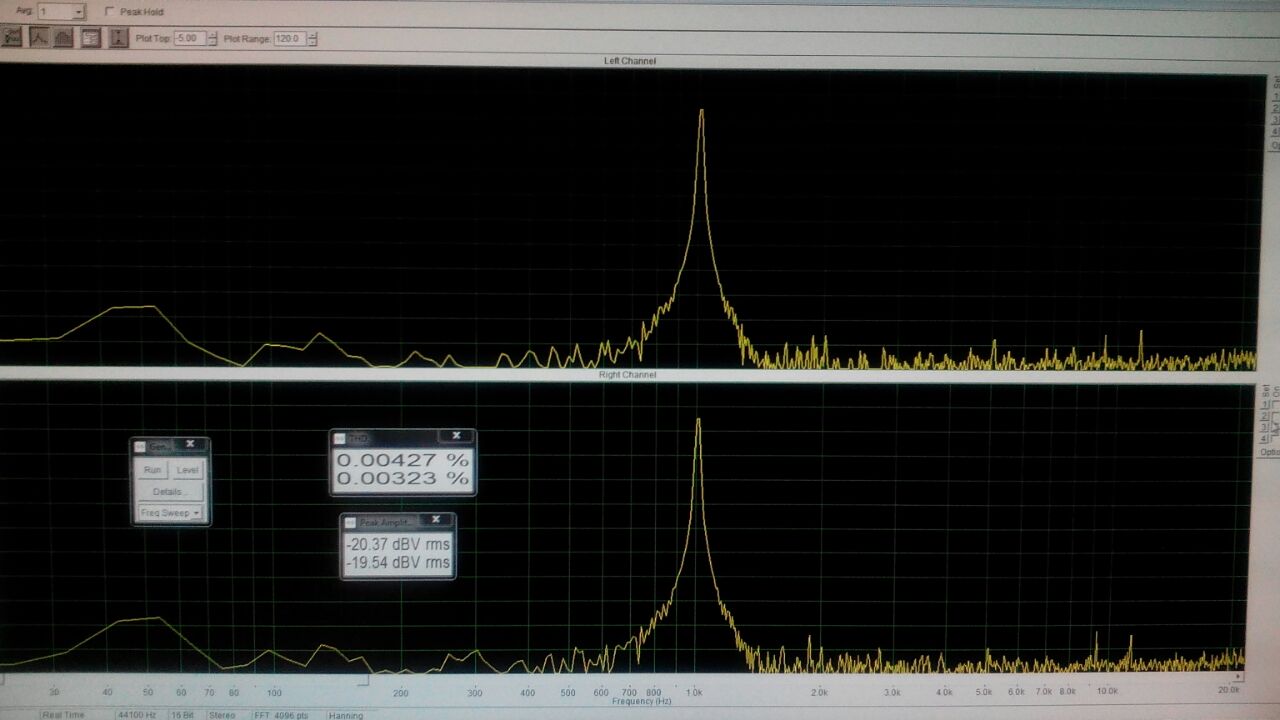
Task: Click the bar-graph spectrum view icon
Action: [x=64, y=38]
